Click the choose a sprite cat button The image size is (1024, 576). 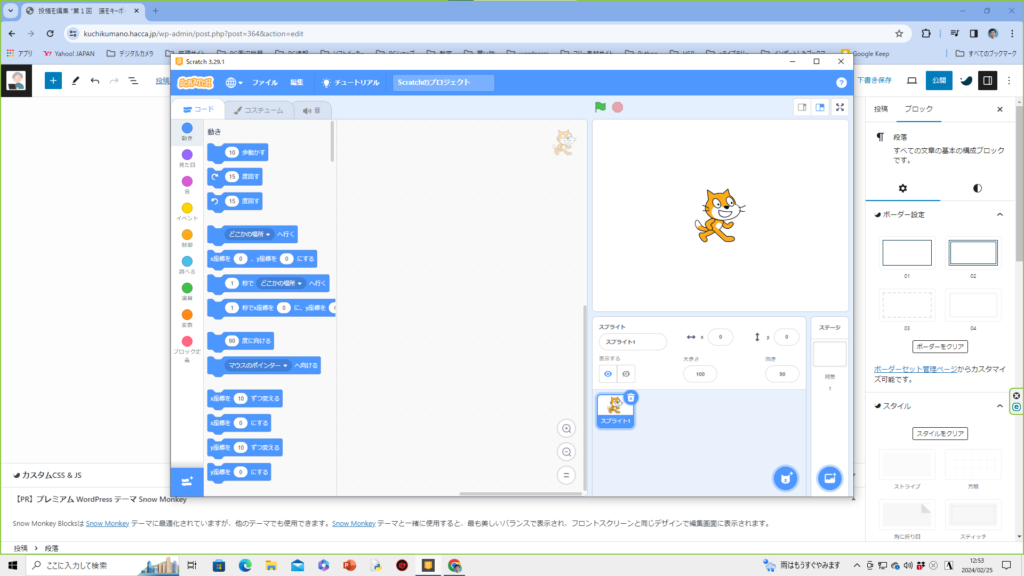coord(785,478)
